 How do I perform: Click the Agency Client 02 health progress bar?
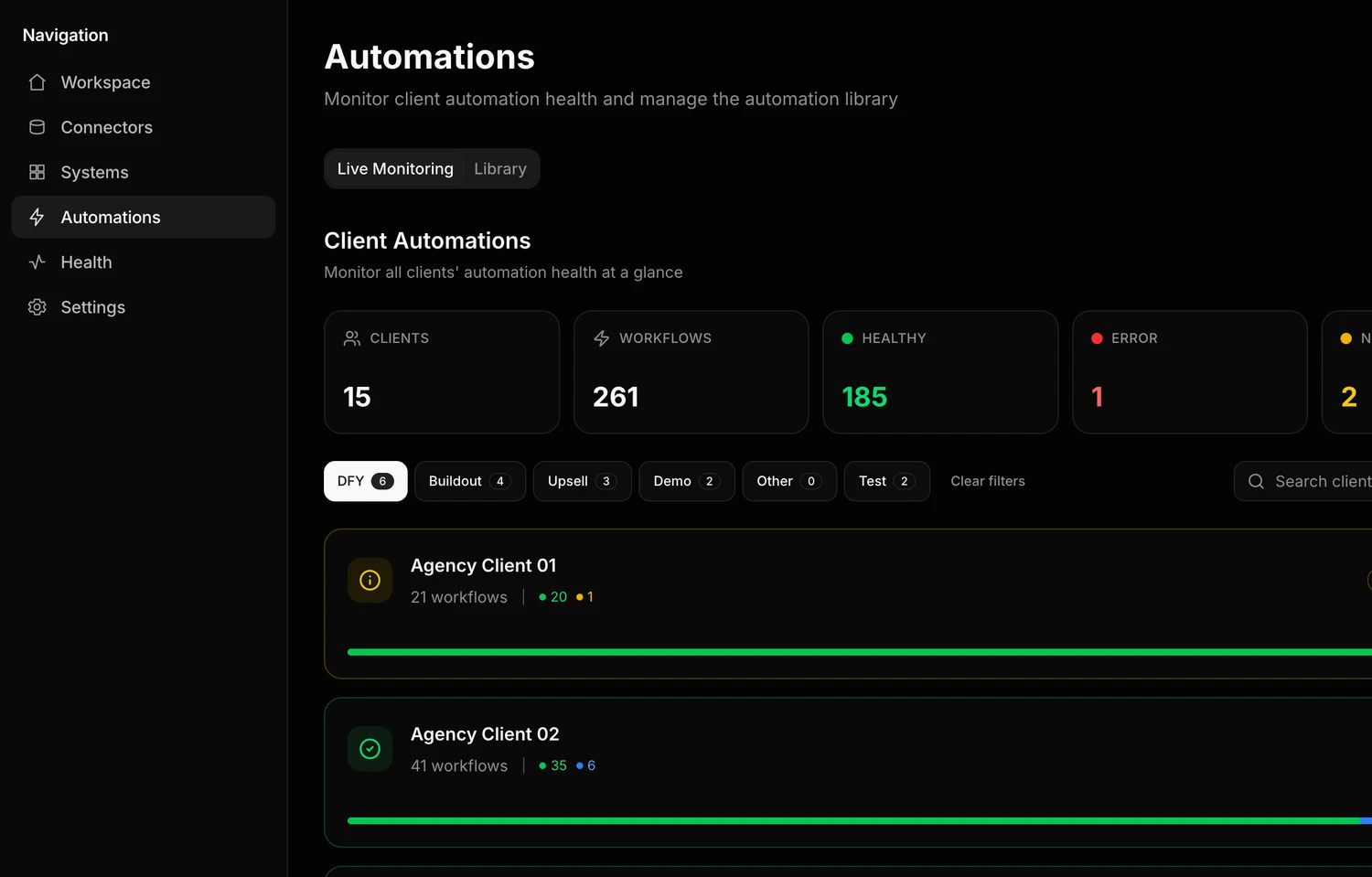pos(860,821)
